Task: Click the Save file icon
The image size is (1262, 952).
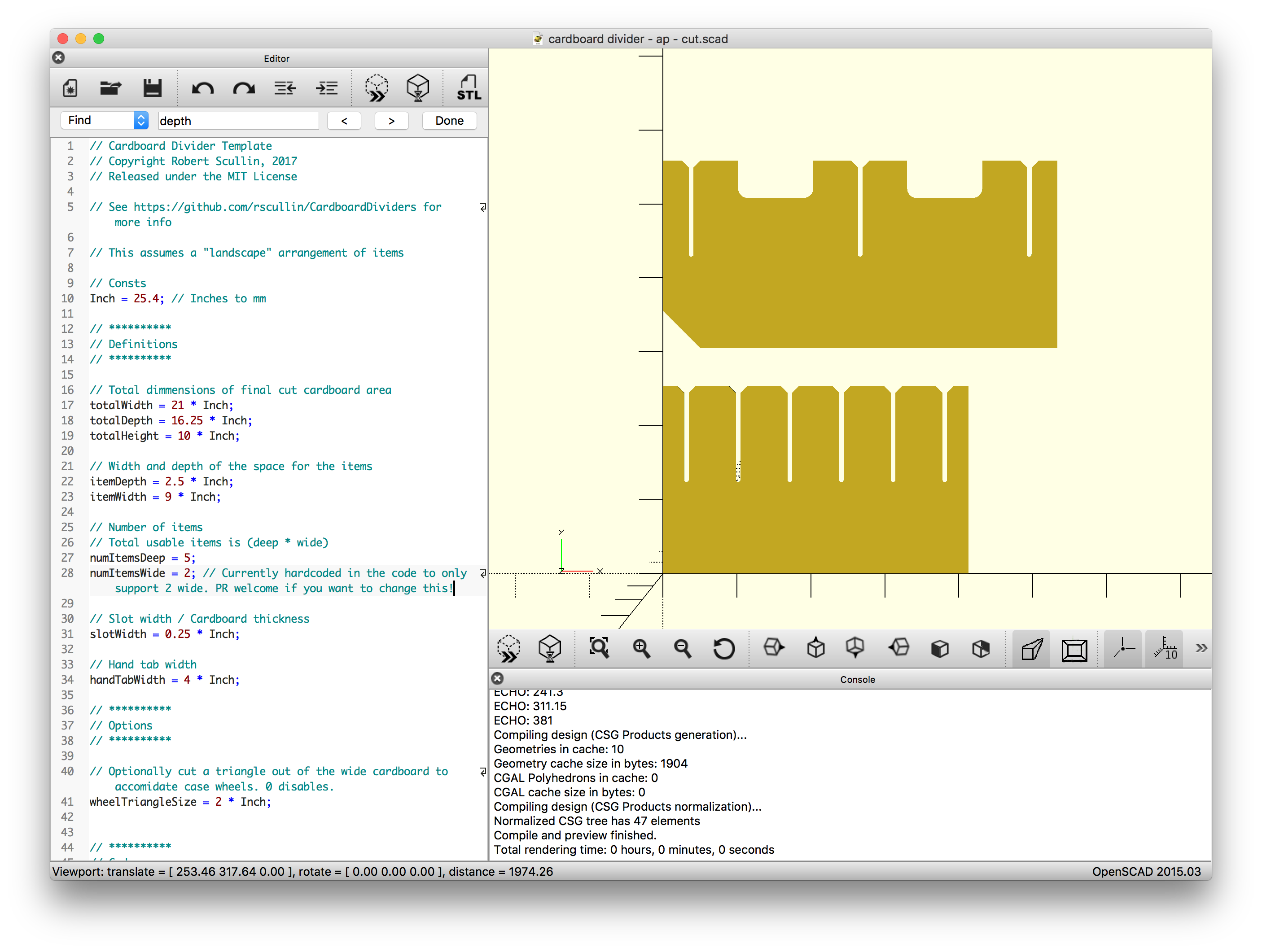Action: pyautogui.click(x=152, y=88)
